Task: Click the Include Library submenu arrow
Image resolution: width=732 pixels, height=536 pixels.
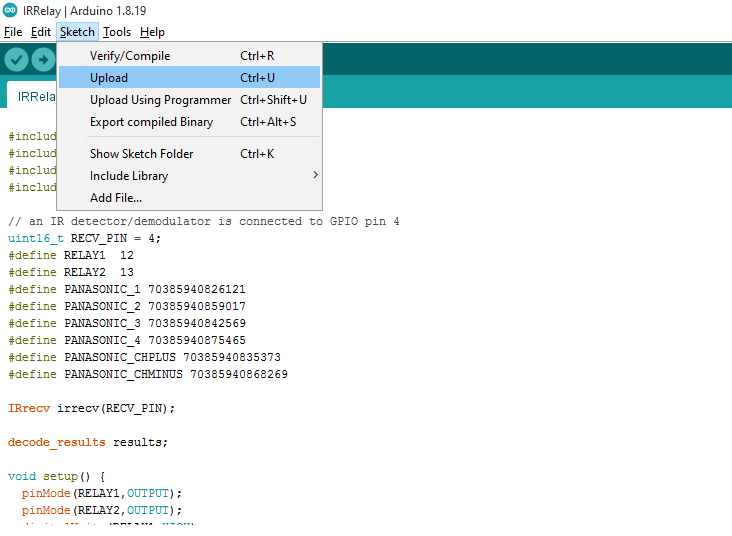Action: [315, 176]
